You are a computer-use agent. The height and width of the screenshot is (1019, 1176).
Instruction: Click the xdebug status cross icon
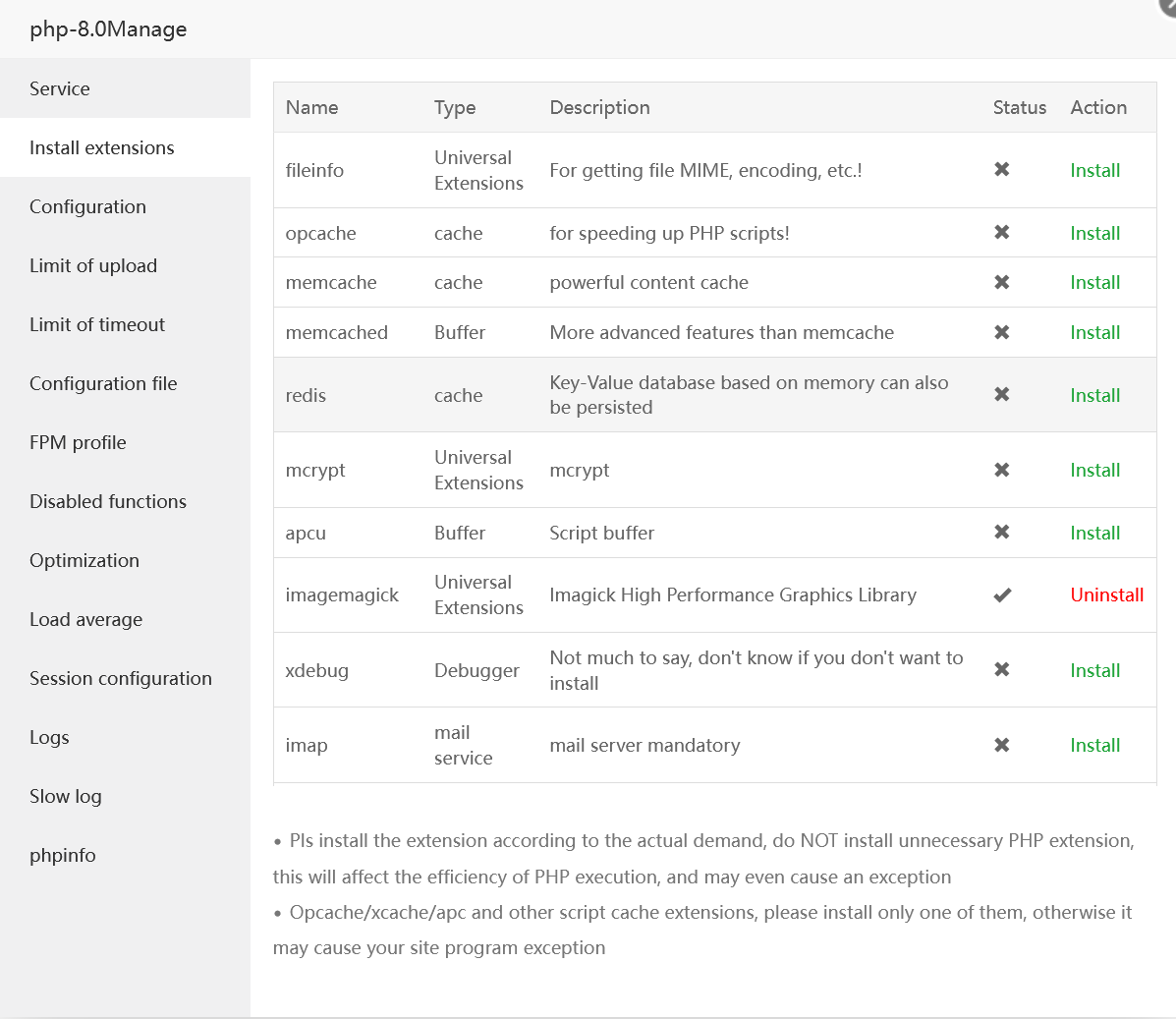point(1001,670)
